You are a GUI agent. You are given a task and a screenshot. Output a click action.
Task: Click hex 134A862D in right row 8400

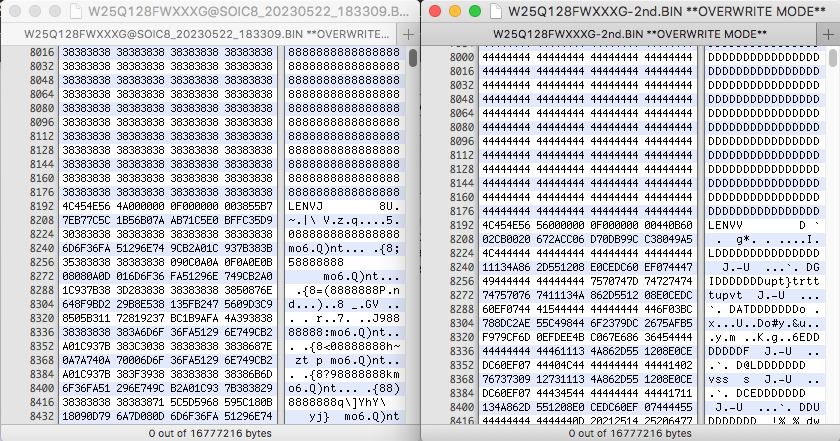[x=507, y=407]
